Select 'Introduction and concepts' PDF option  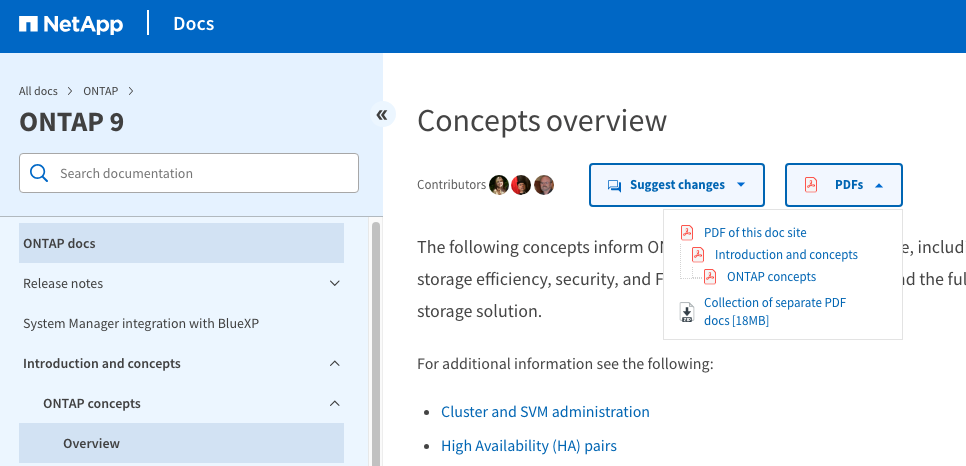(x=786, y=255)
